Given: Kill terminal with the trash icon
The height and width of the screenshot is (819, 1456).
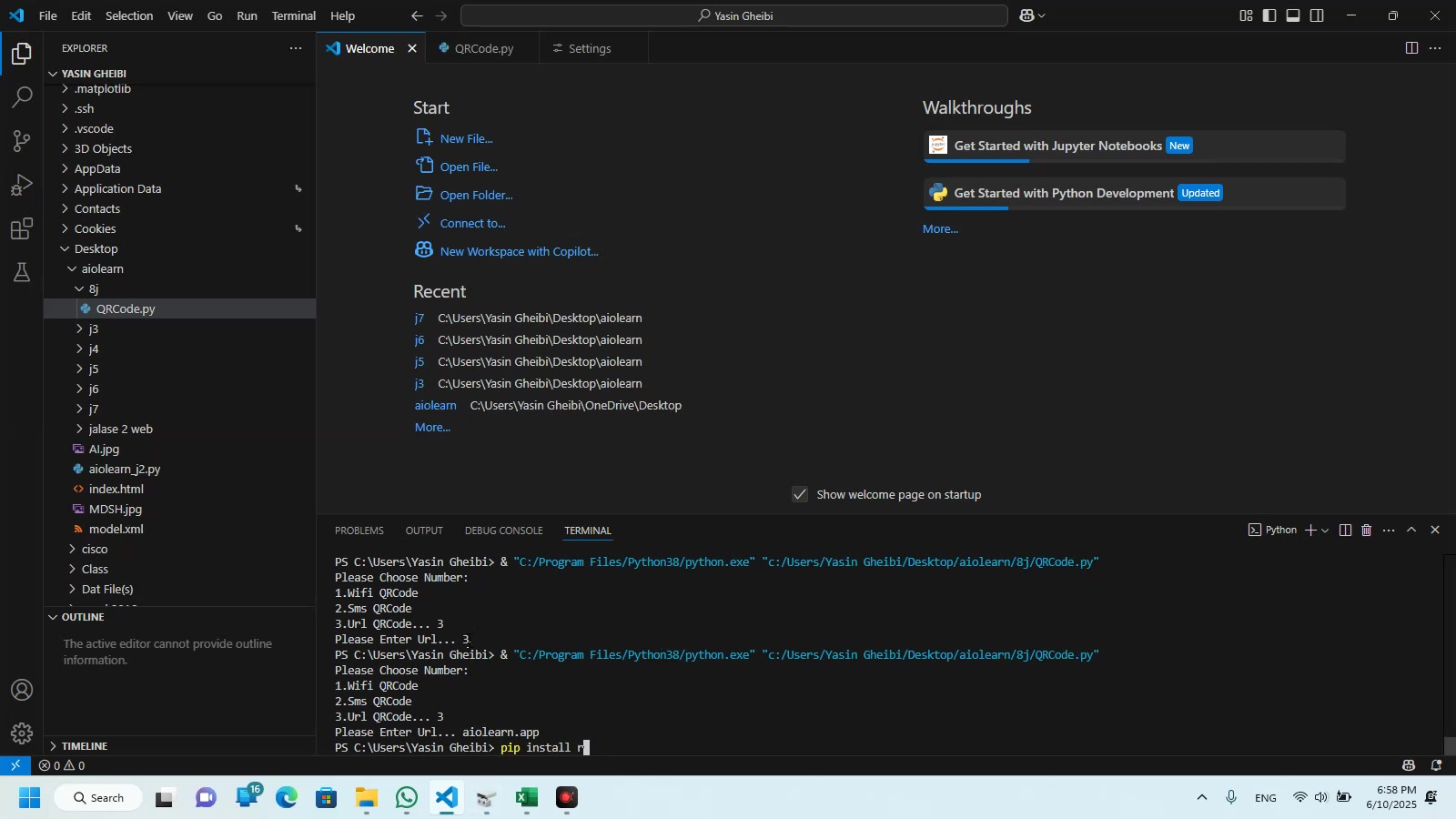Looking at the screenshot, I should (x=1366, y=531).
